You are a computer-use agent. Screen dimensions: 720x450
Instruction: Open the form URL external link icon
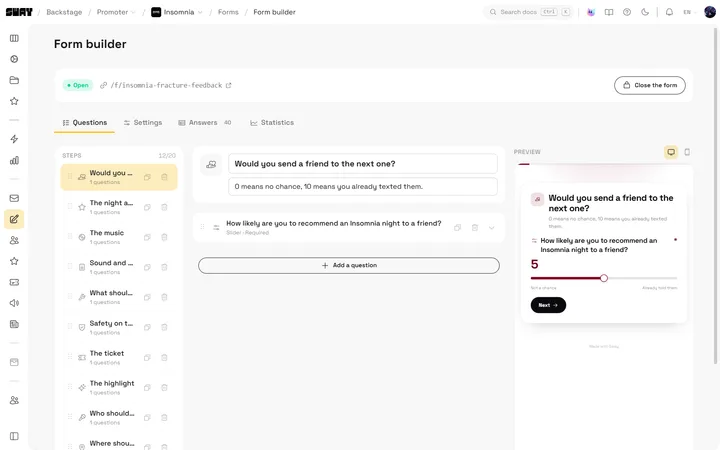click(x=229, y=85)
